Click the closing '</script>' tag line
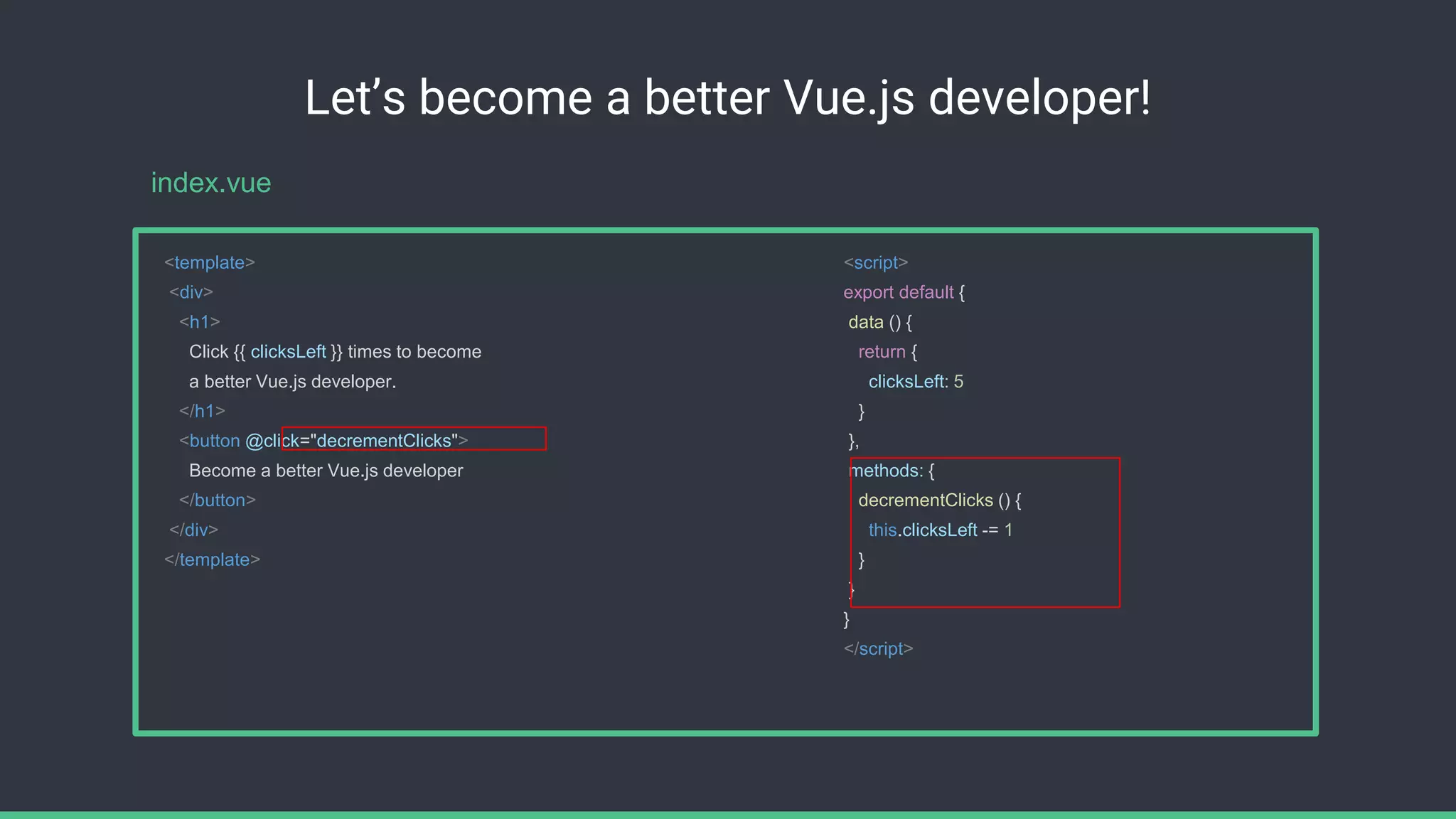 click(879, 649)
